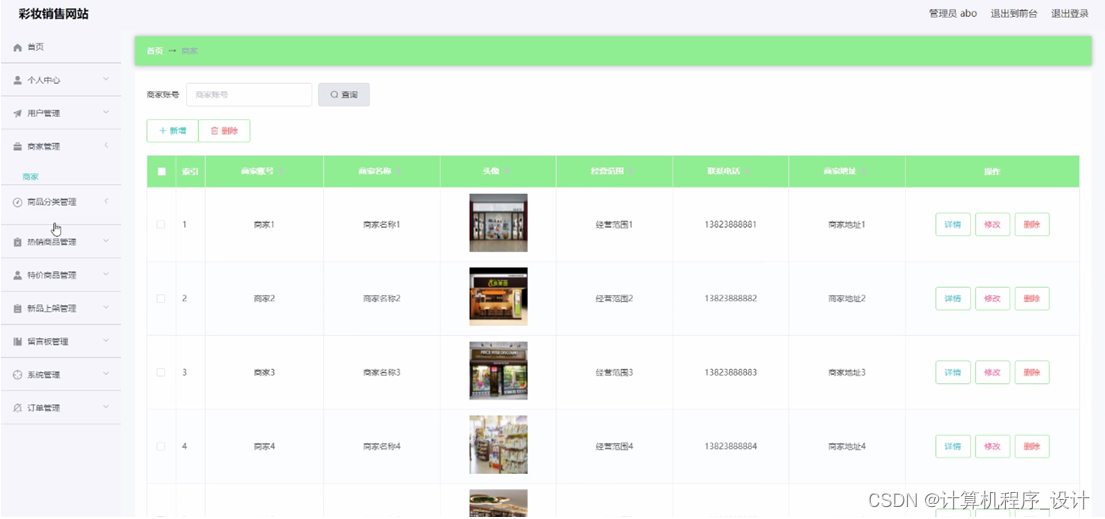1105x519 pixels.
Task: Collapse 商家管理 menu chevron
Action: [106, 145]
